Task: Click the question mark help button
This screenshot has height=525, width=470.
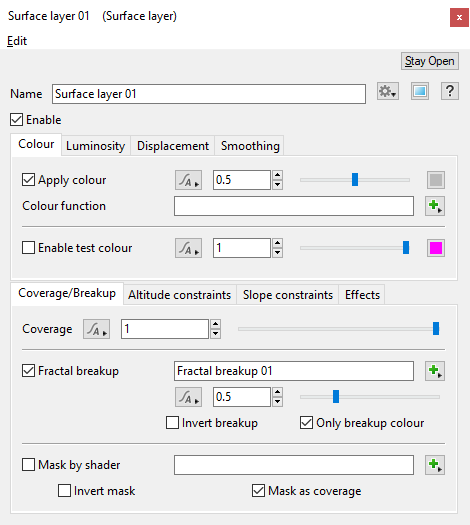Action: (450, 91)
